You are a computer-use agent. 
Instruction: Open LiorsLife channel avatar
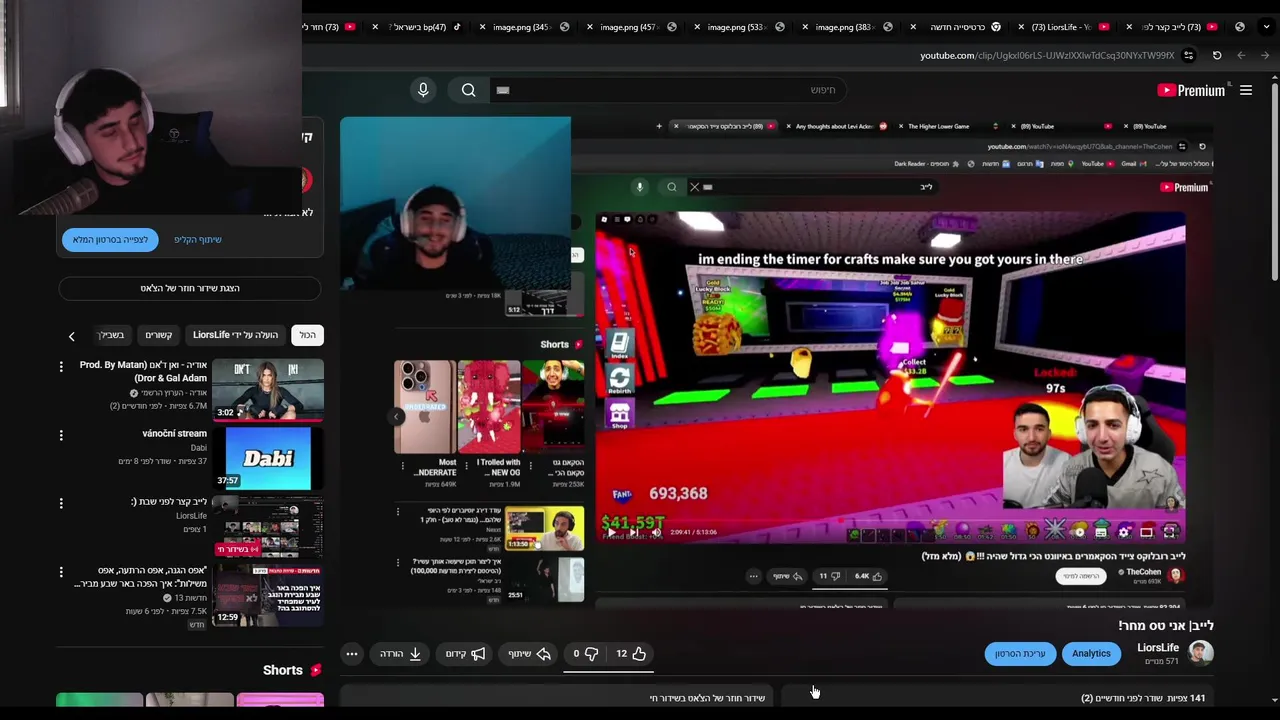pos(1201,652)
